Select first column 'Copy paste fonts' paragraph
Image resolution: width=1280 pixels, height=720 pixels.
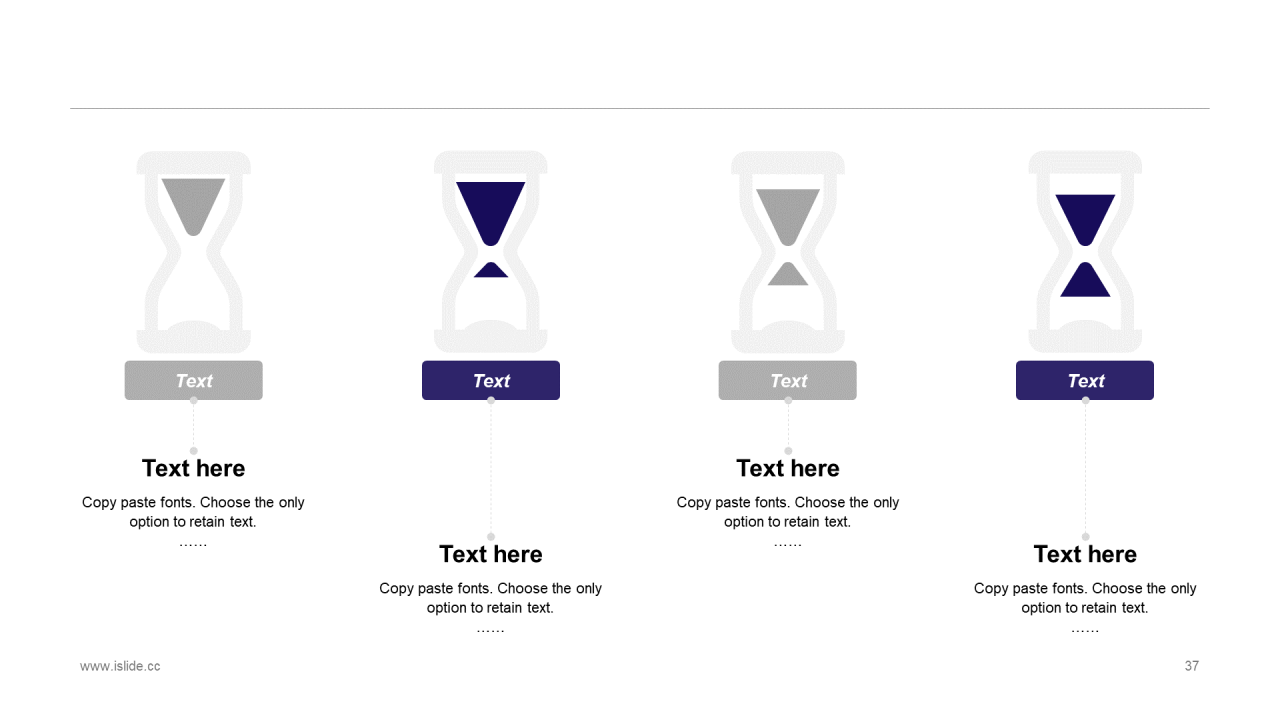[x=193, y=521]
